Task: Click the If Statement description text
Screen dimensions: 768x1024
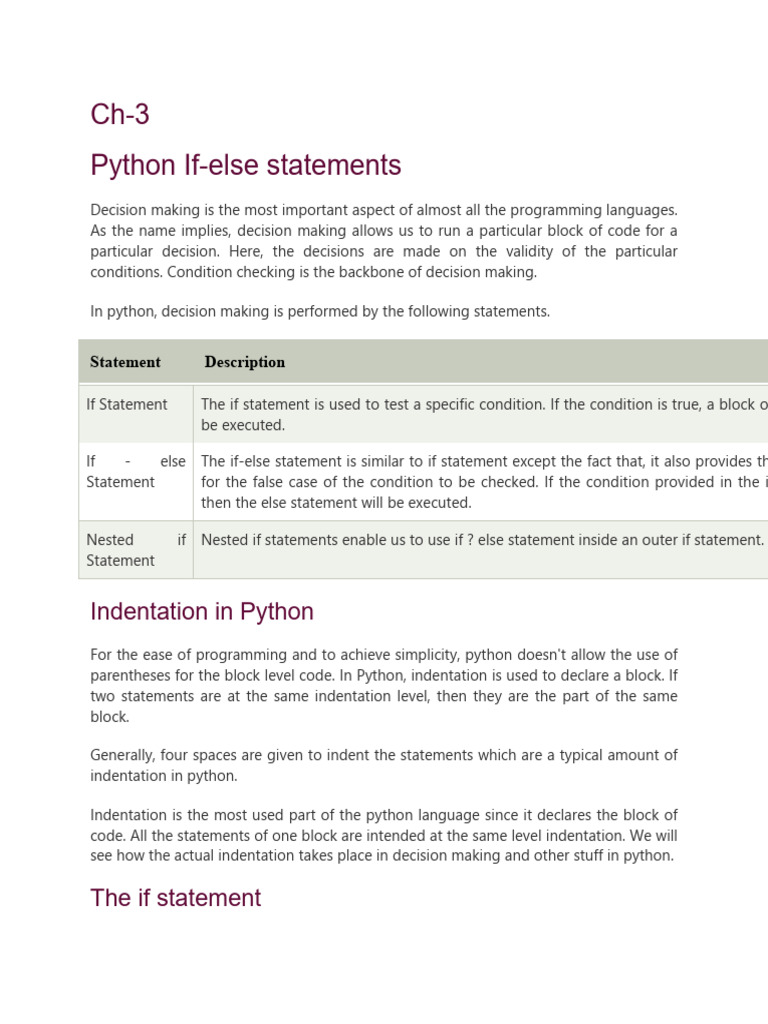Action: click(480, 414)
